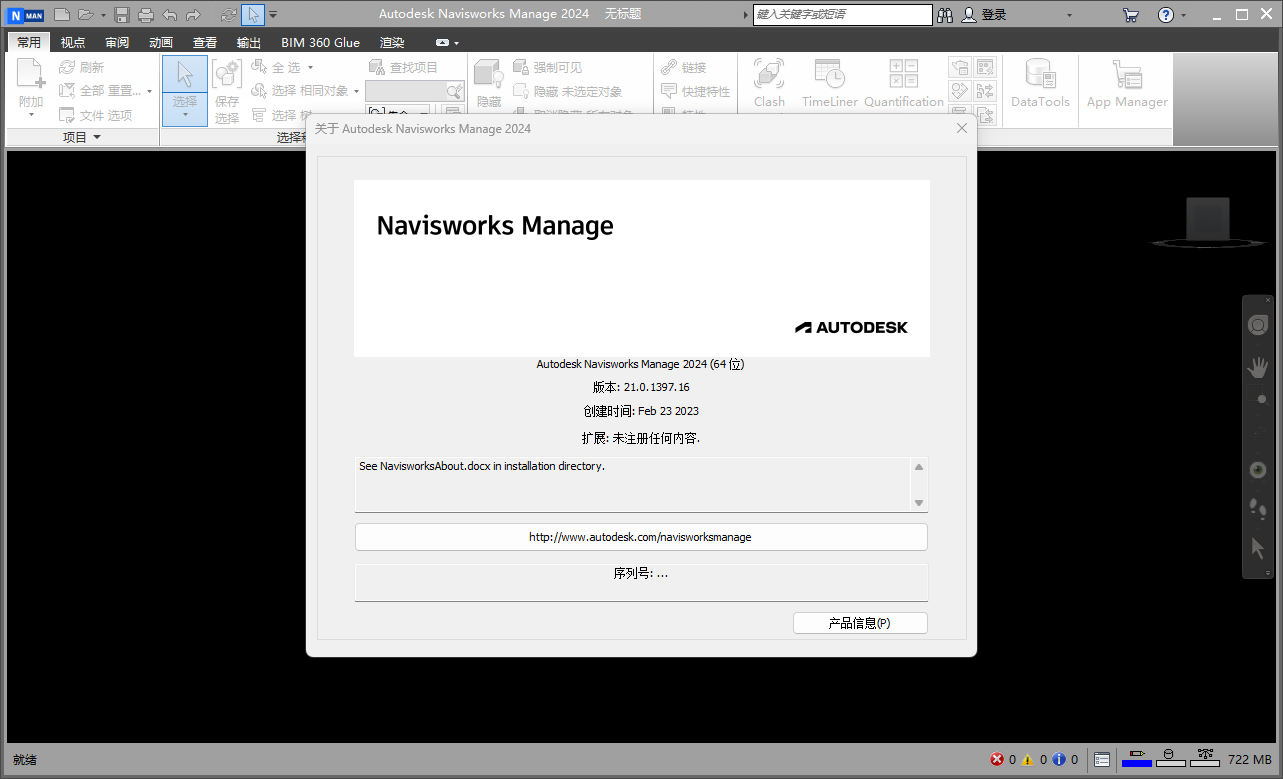Open the TimeLiner tool
This screenshot has width=1283, height=779.
[x=830, y=83]
